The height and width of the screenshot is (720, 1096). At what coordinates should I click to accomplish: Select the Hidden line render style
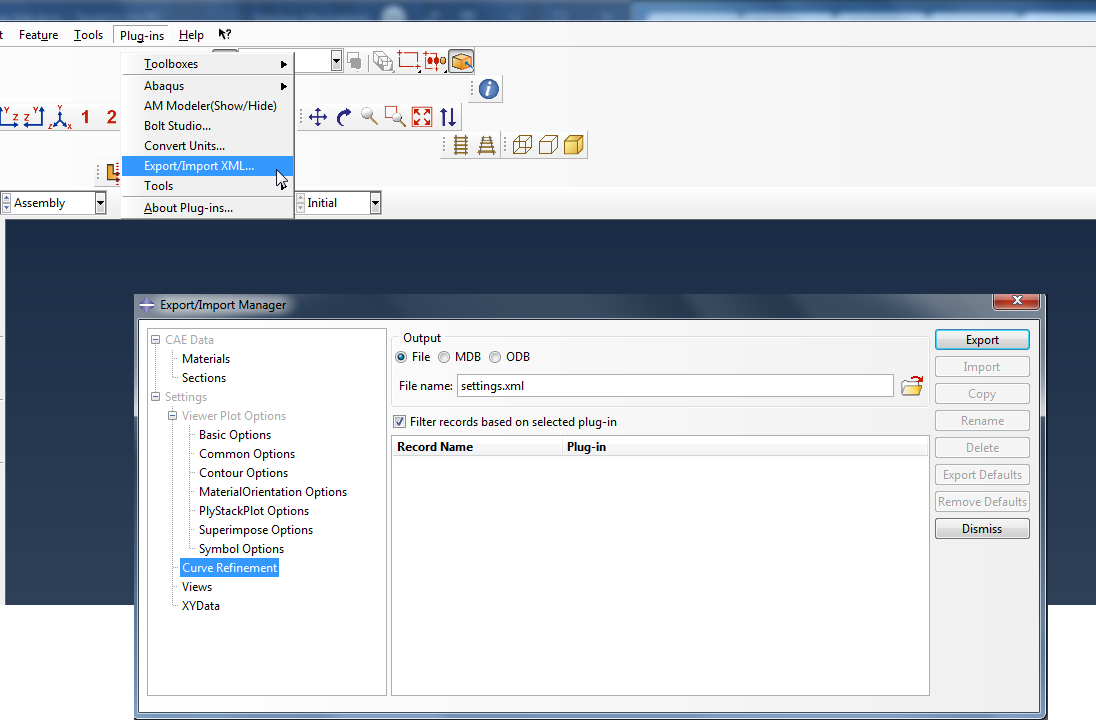click(547, 144)
